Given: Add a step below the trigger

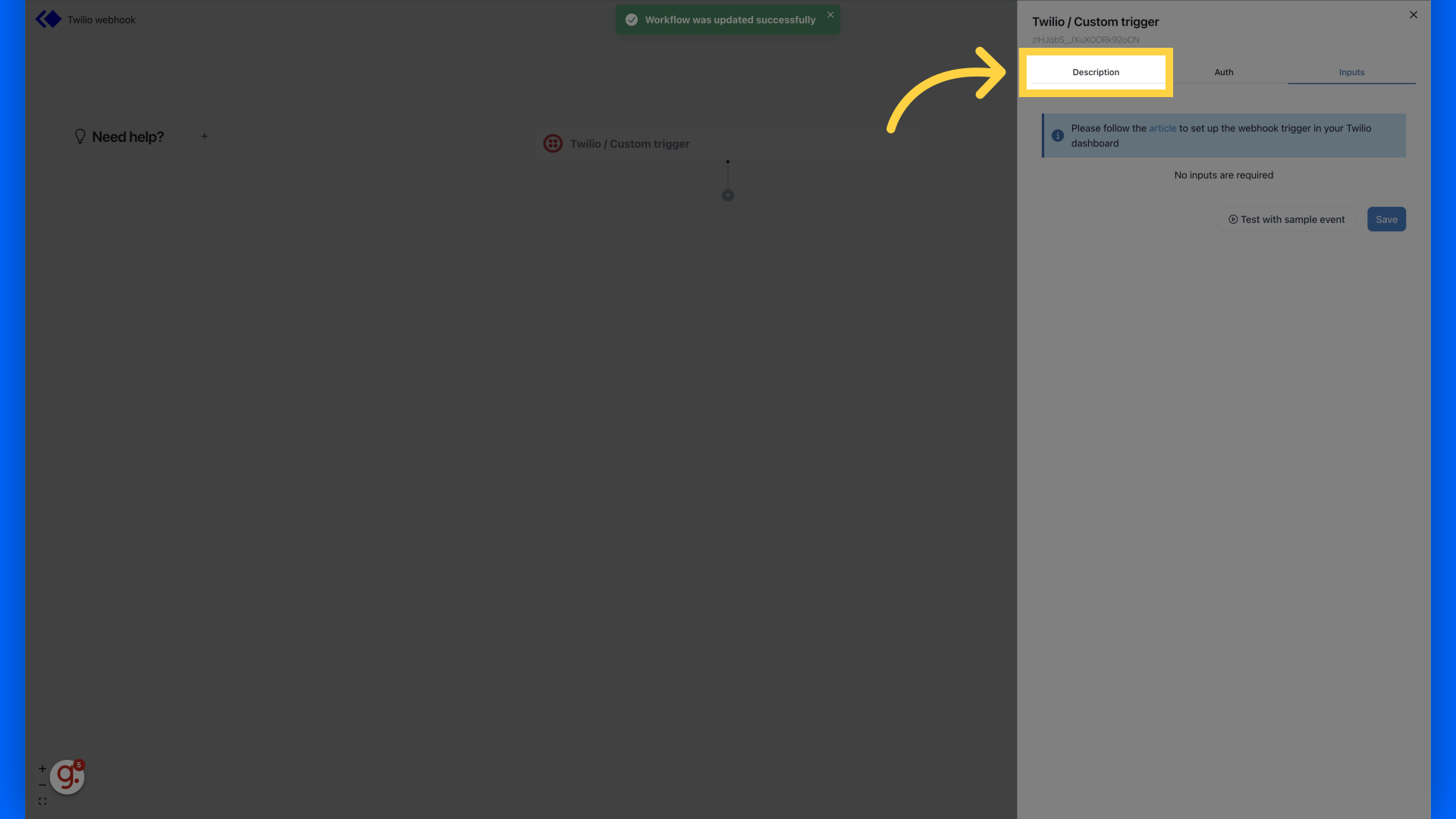Looking at the screenshot, I should point(727,196).
